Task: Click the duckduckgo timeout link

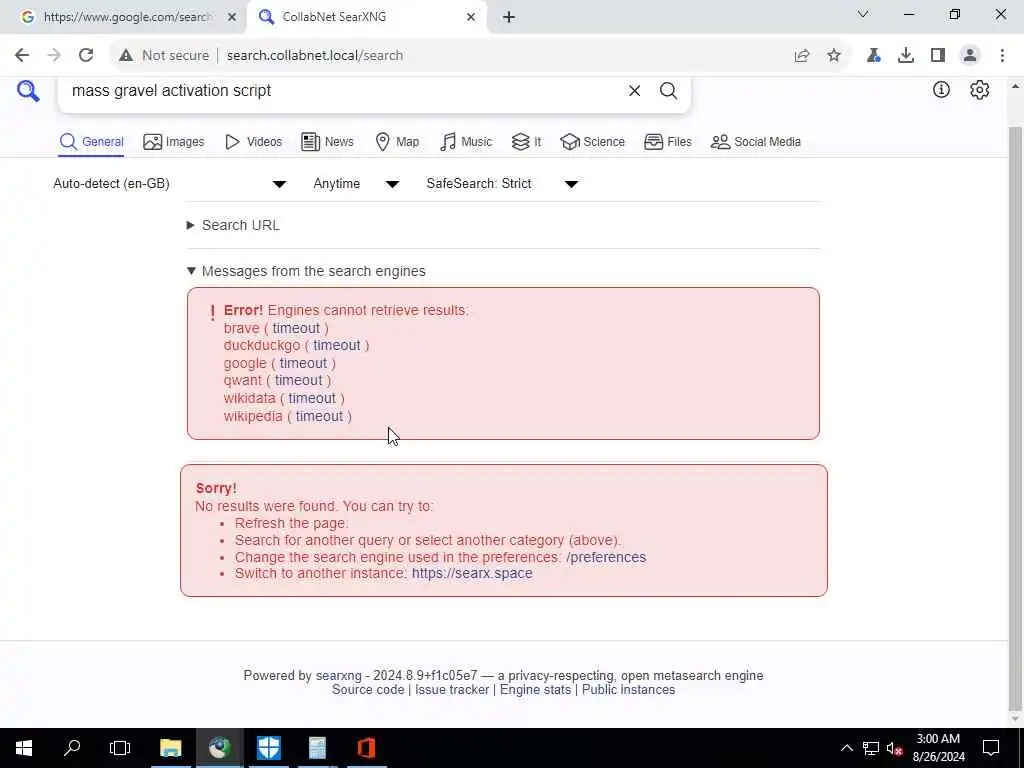Action: 336,345
